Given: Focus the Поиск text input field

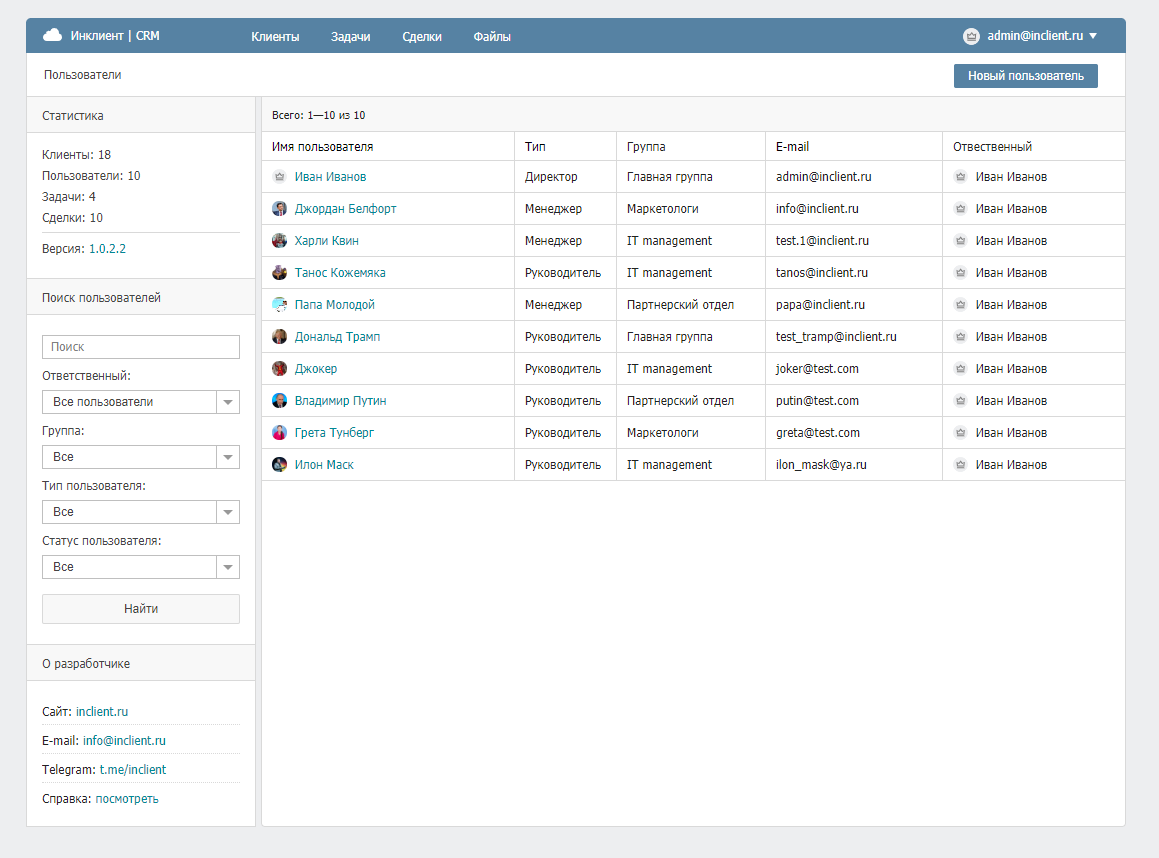Looking at the screenshot, I should coord(140,347).
